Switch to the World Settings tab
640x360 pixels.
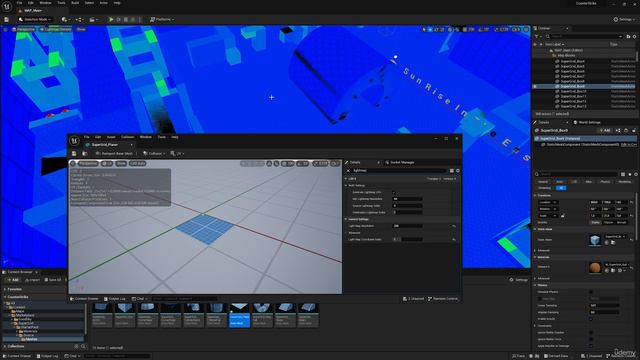tap(587, 122)
